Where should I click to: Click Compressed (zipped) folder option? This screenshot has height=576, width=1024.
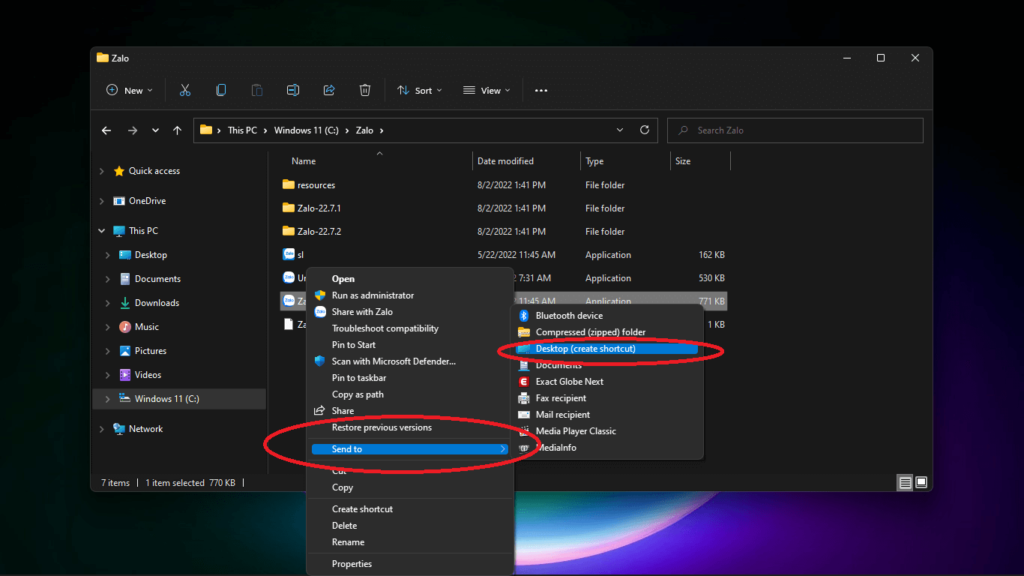590,332
